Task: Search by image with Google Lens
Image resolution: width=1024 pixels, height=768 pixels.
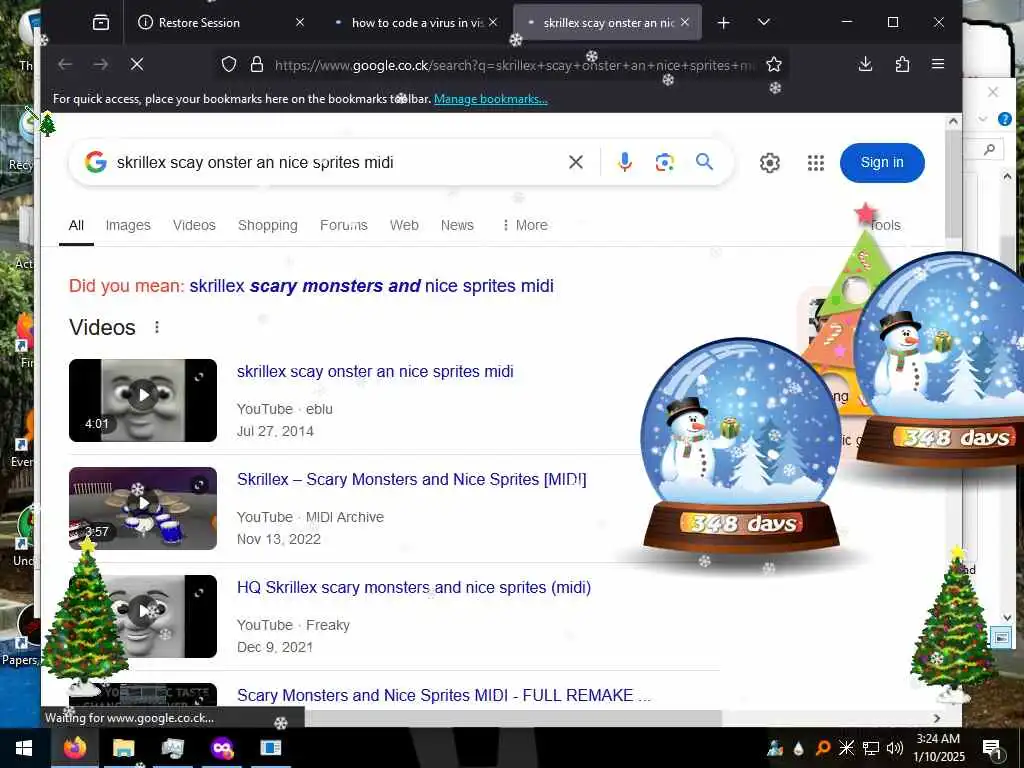Action: (664, 162)
